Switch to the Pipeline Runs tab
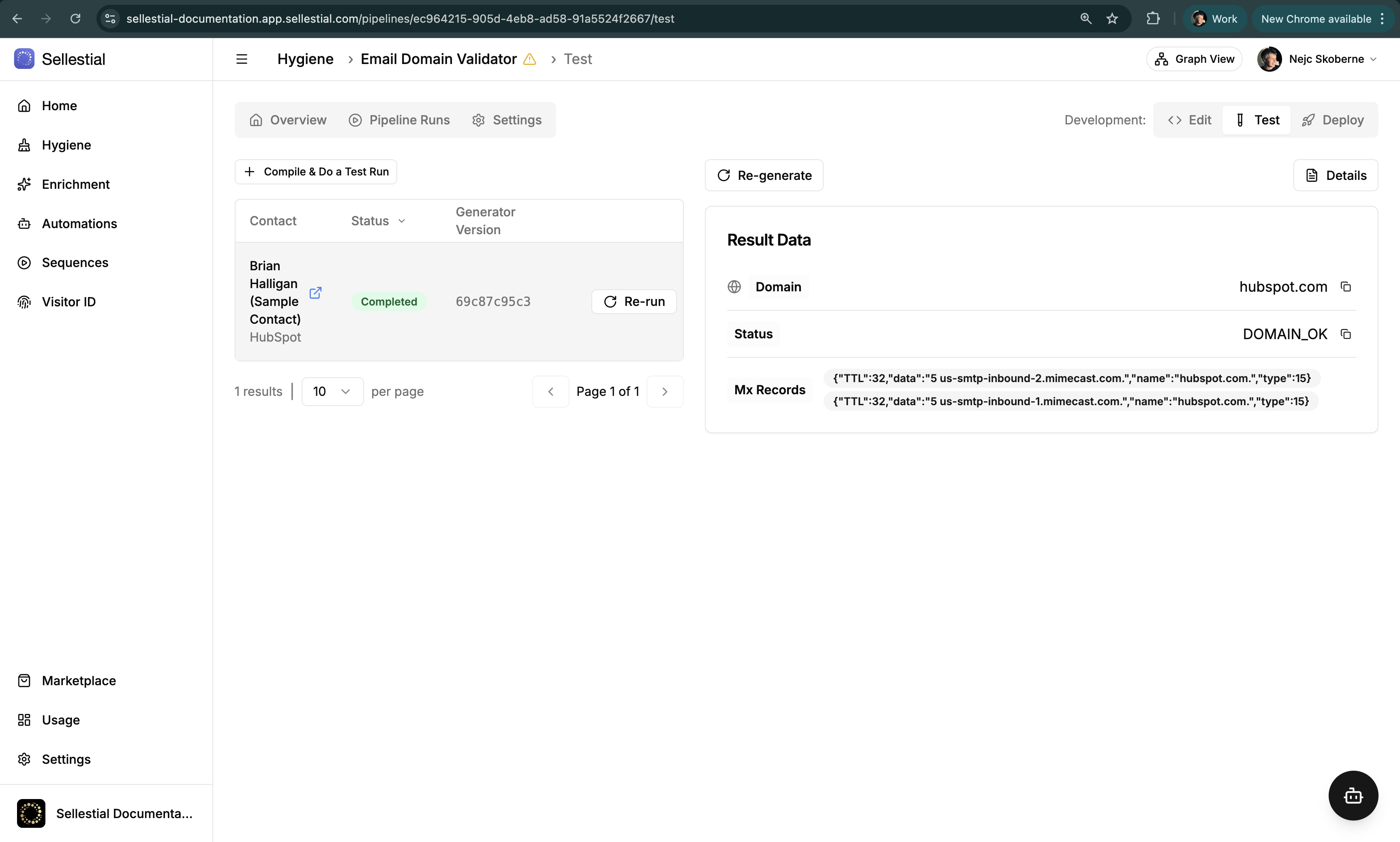Screen dimensions: 1400x842 pos(399,120)
